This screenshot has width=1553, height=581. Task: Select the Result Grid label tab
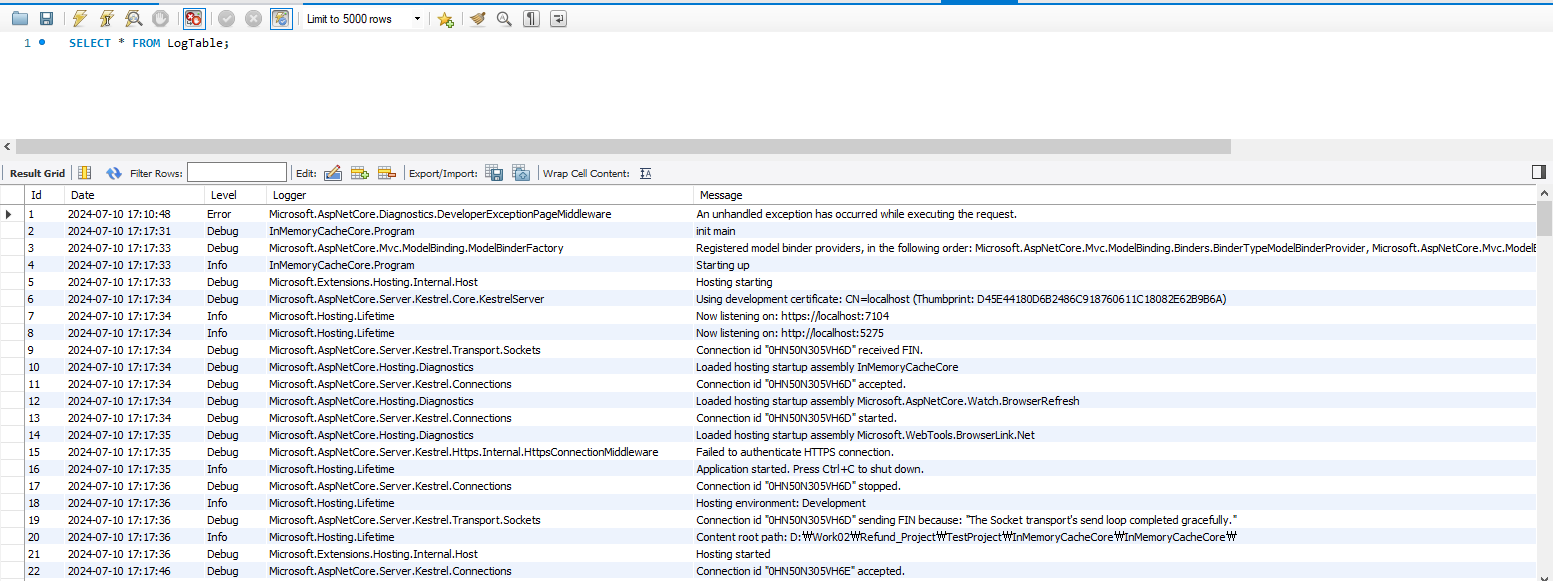coord(37,173)
